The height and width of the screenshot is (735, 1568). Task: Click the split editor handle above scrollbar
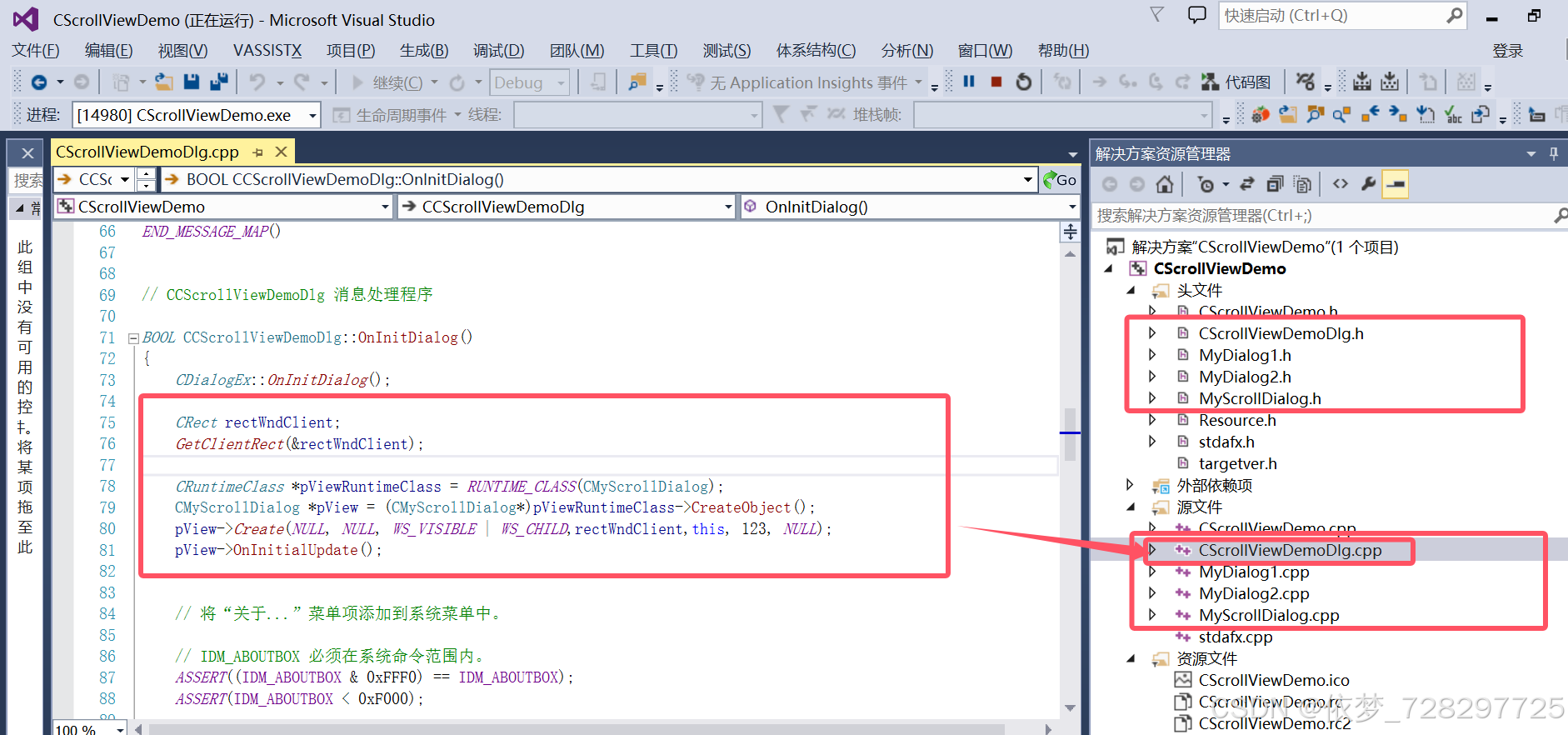(1070, 231)
